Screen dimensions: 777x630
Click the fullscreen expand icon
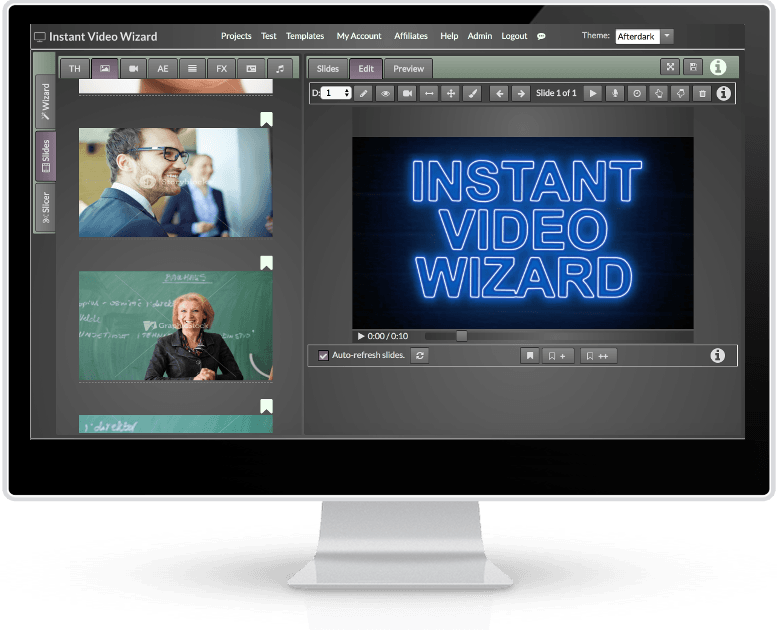point(670,67)
